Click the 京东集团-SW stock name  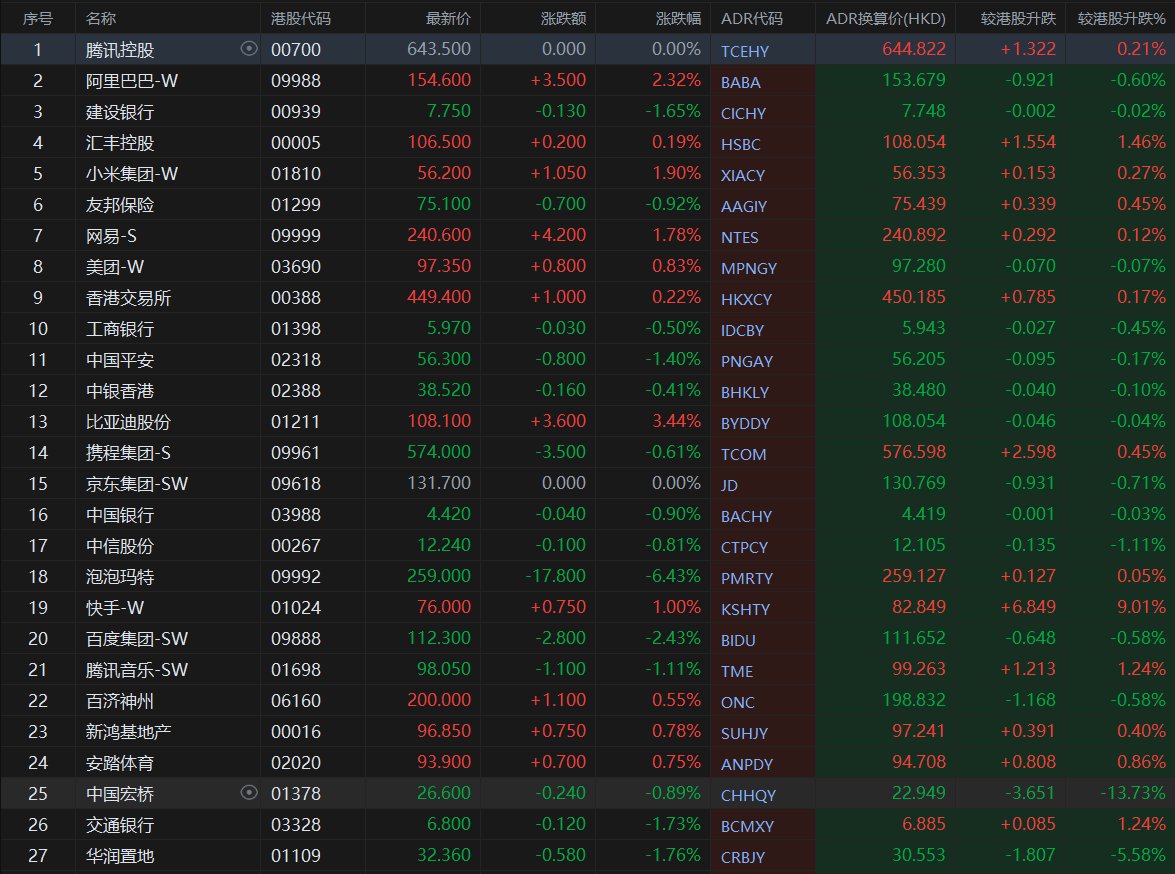click(136, 483)
